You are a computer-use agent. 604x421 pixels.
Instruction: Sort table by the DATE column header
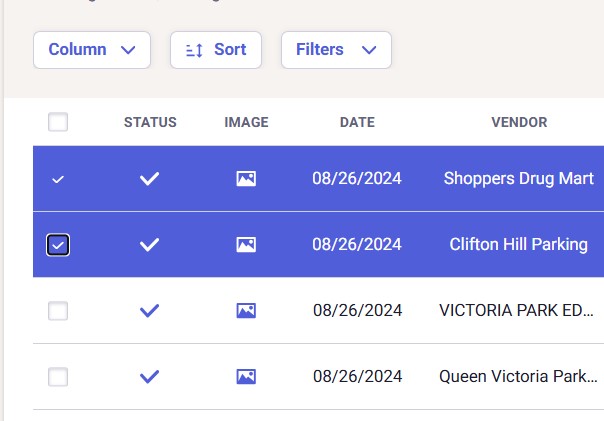(357, 122)
